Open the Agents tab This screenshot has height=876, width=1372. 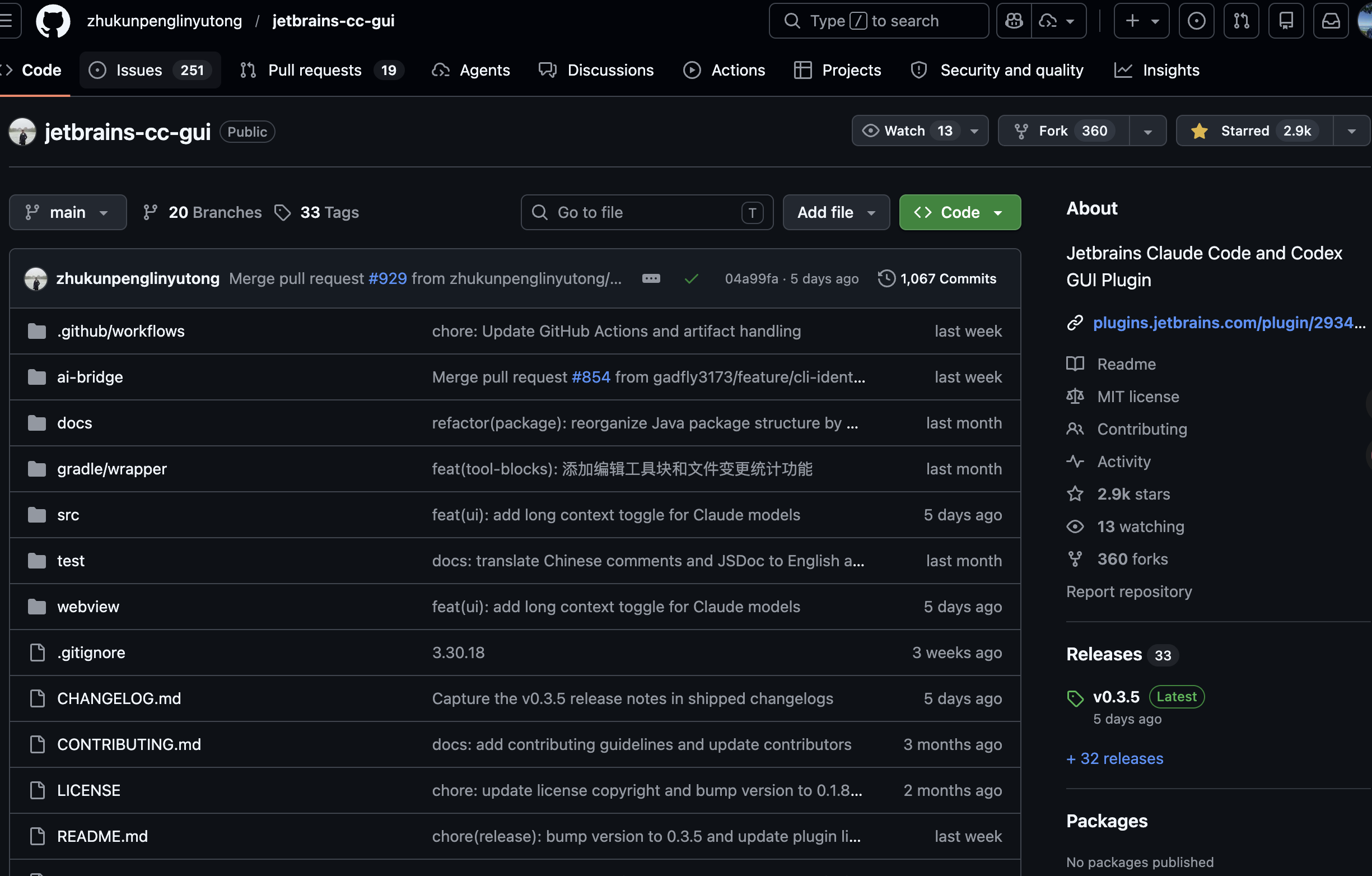[x=470, y=70]
